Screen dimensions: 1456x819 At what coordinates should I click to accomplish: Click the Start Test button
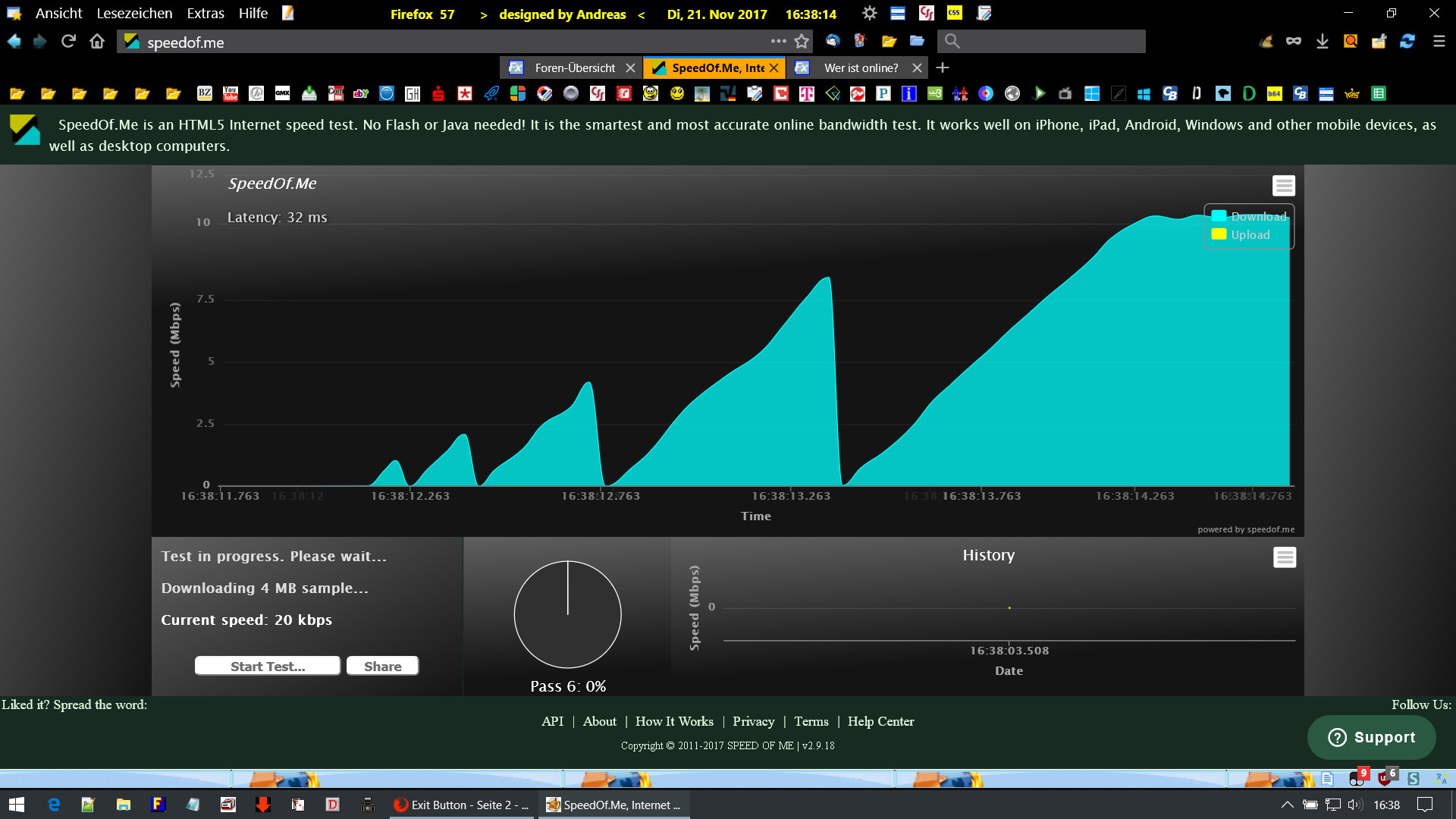pyautogui.click(x=267, y=666)
